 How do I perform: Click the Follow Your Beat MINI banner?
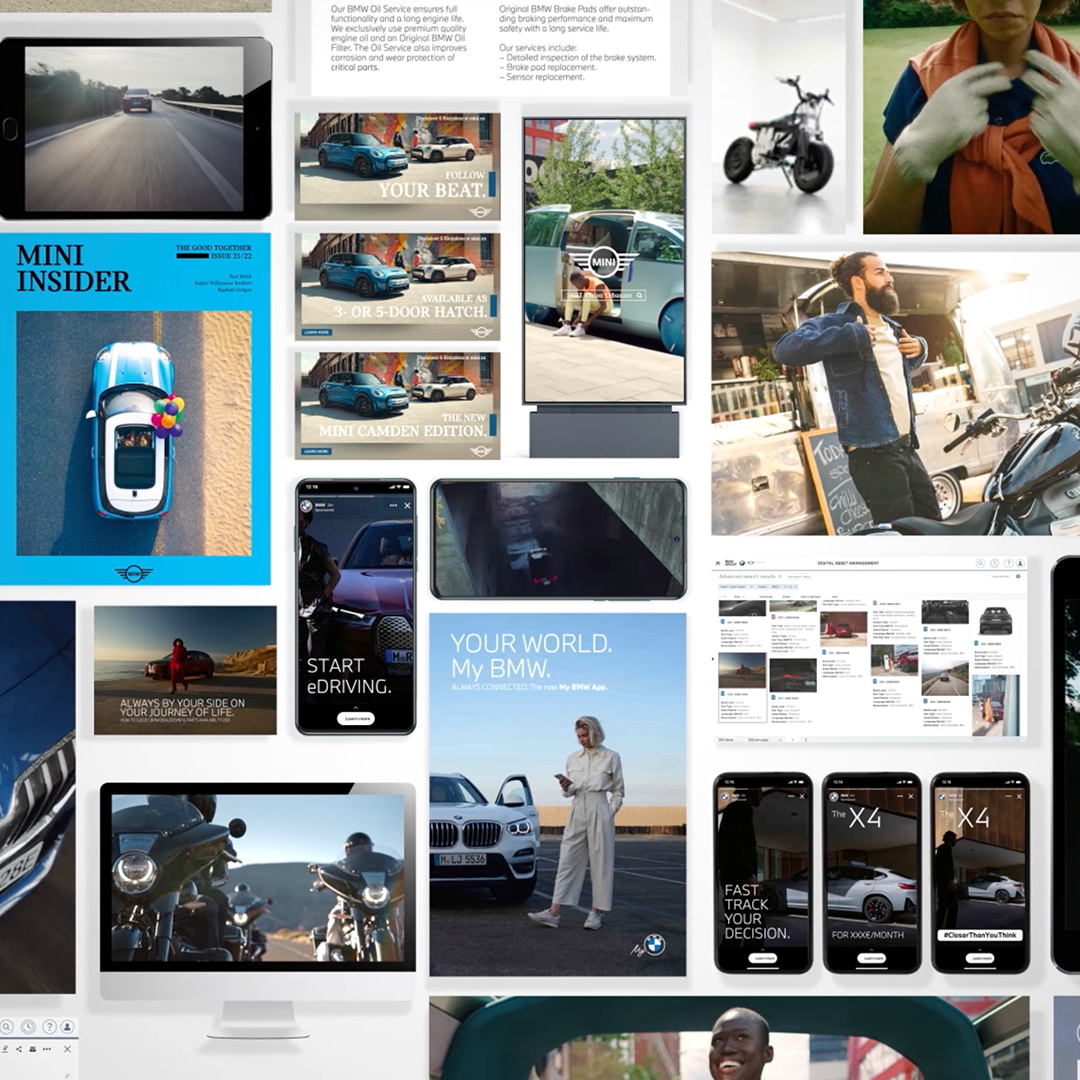(397, 167)
